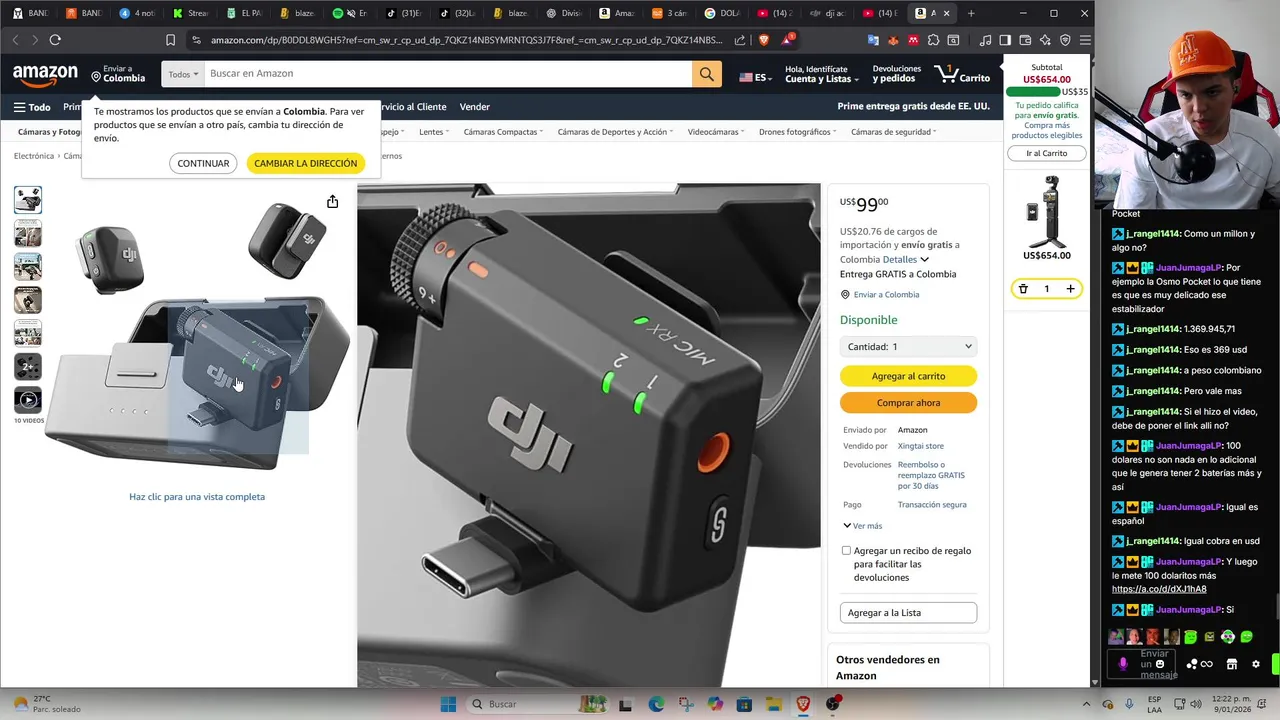
Task: Open the Drones fotográficos category dropdown
Action: [797, 132]
